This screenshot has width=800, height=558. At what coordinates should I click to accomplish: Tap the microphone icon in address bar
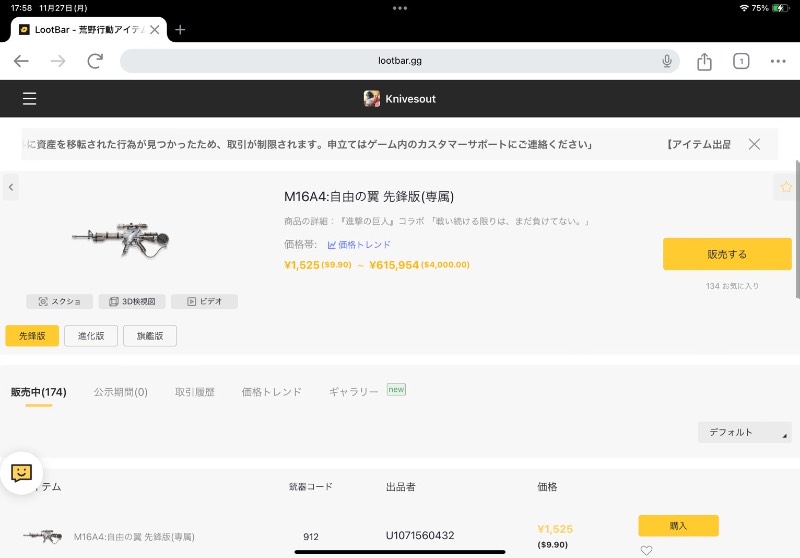[x=666, y=61]
